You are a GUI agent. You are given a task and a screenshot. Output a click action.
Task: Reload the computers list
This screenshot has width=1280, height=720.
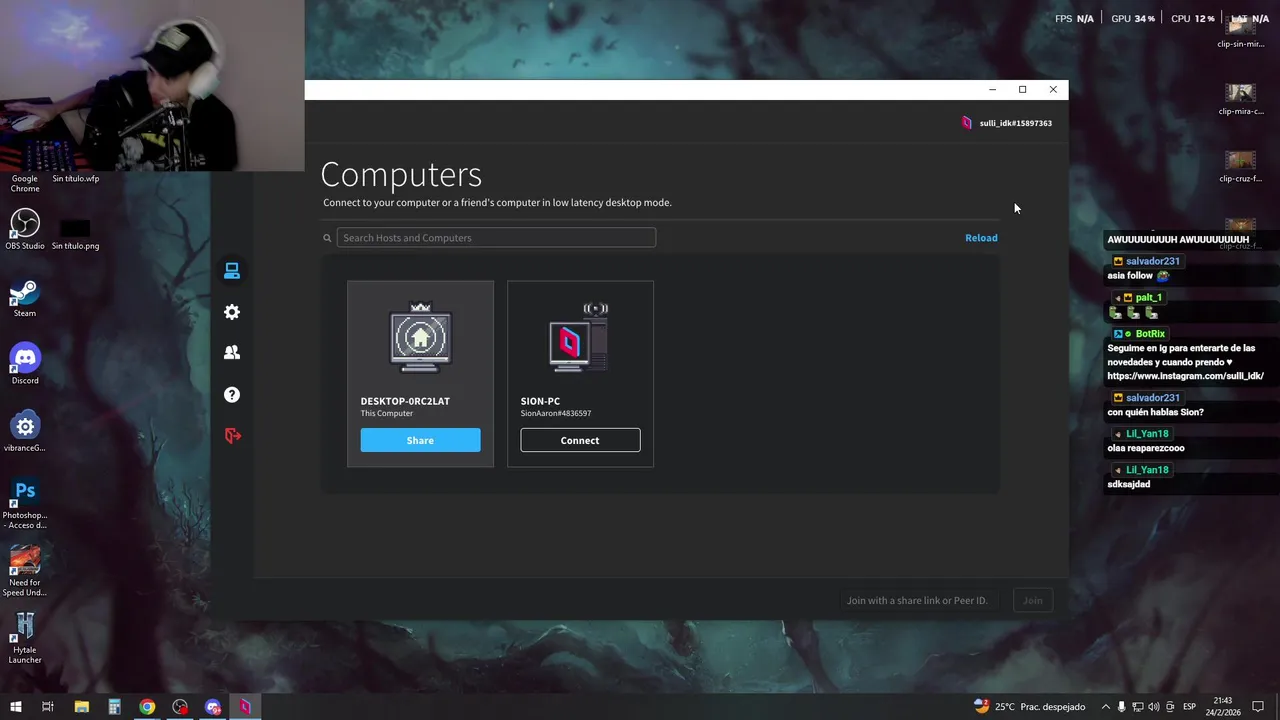981,238
